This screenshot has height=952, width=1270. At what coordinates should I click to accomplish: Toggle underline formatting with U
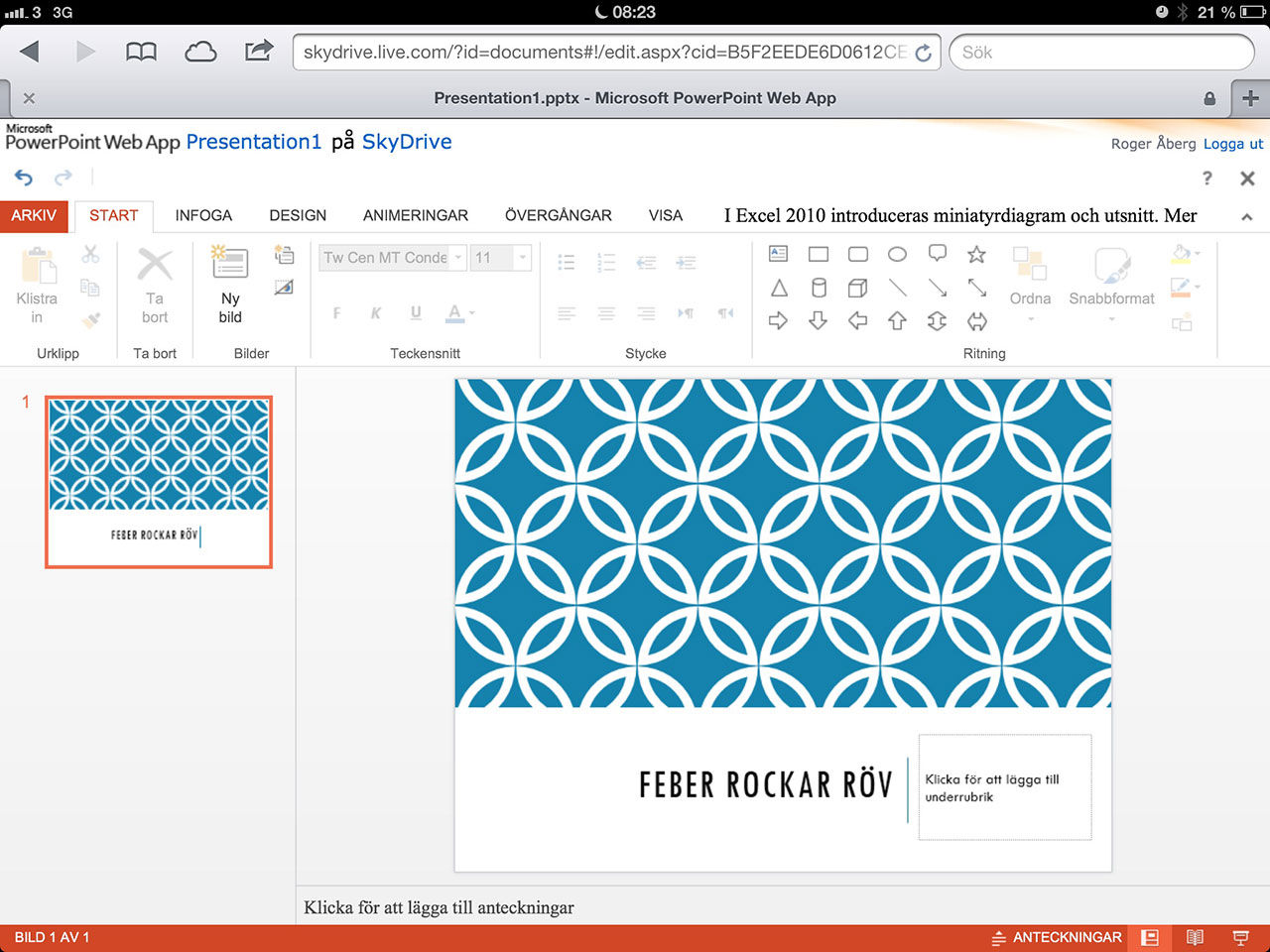pos(414,312)
